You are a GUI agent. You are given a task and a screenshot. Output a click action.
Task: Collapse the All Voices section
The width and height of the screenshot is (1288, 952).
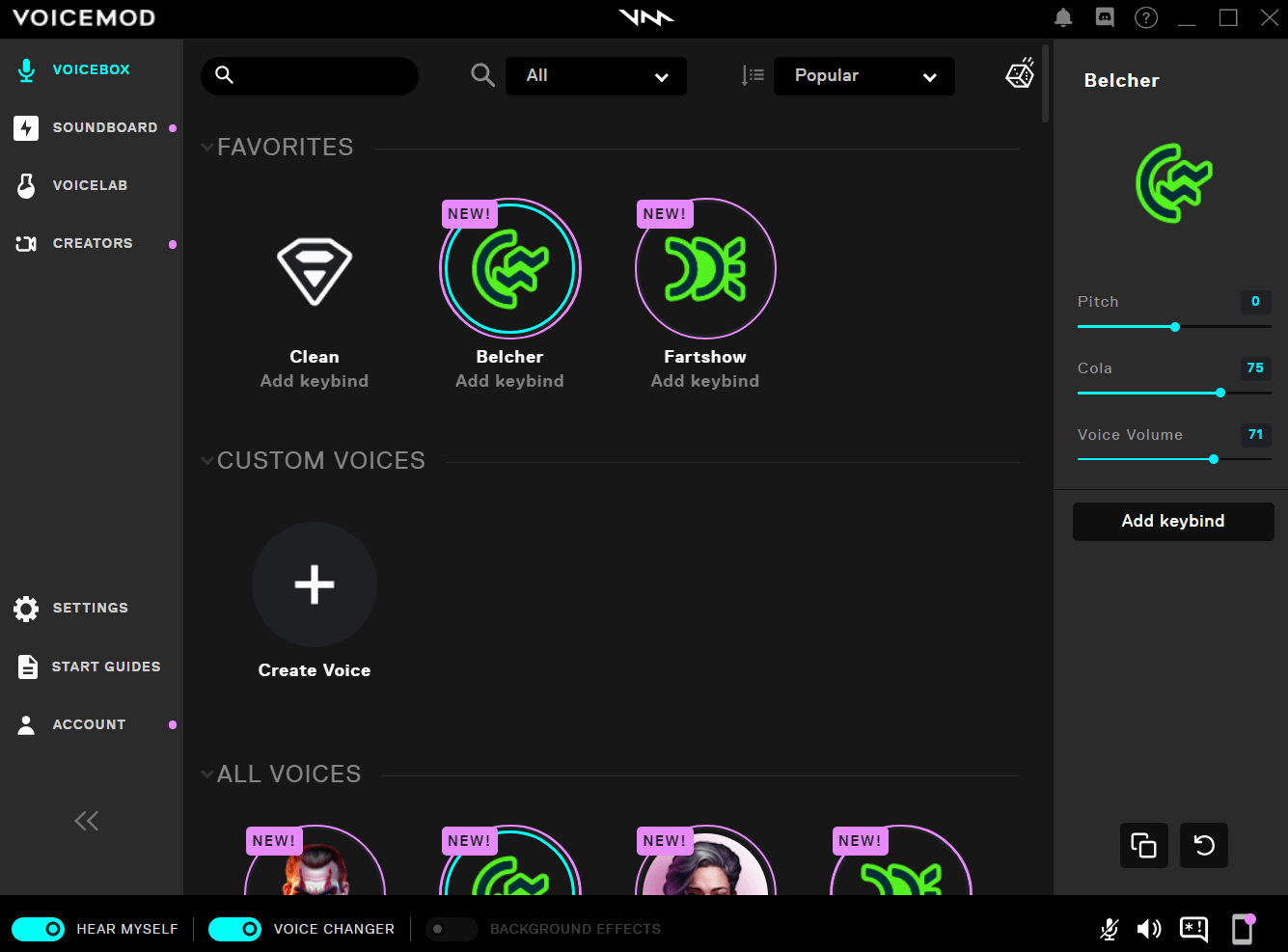206,775
